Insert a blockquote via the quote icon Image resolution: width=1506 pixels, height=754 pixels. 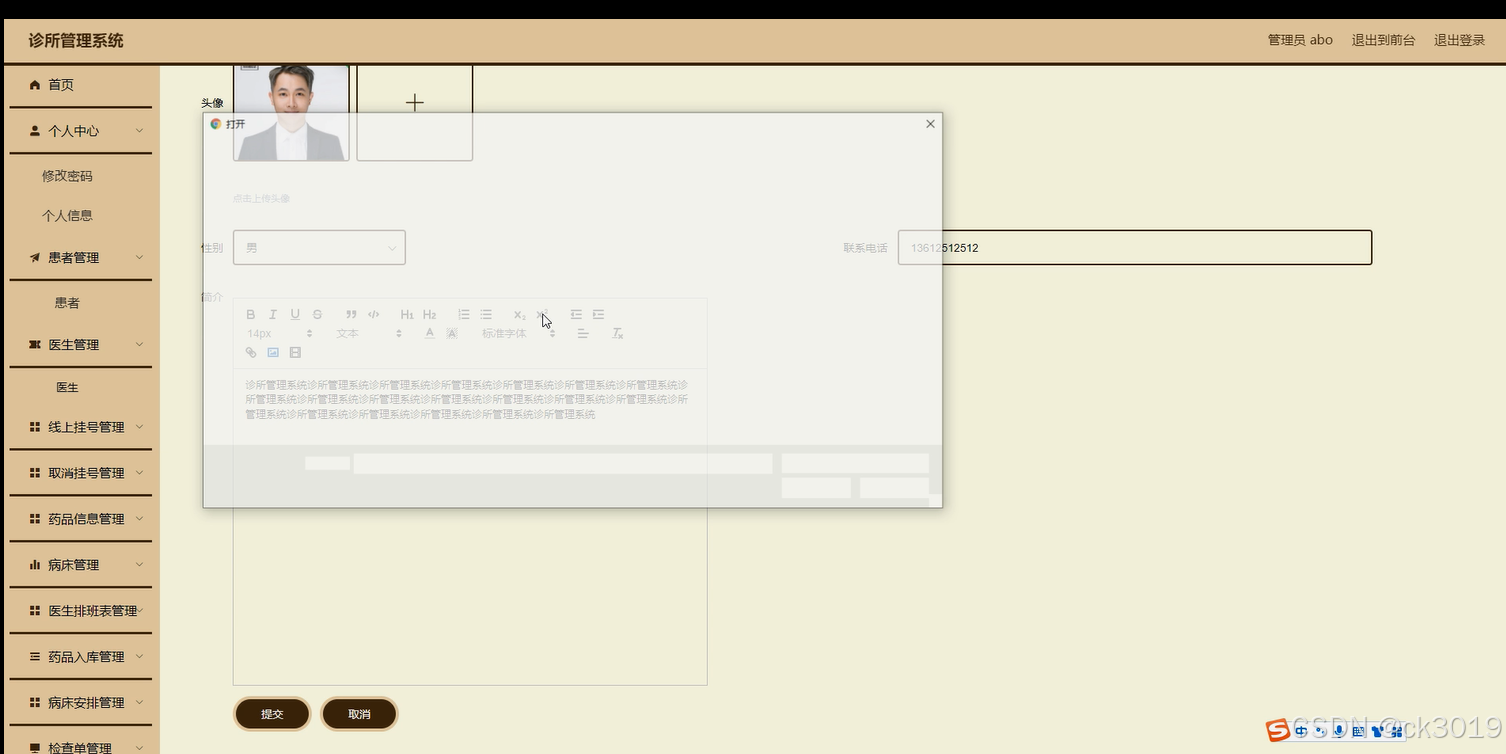coord(351,314)
